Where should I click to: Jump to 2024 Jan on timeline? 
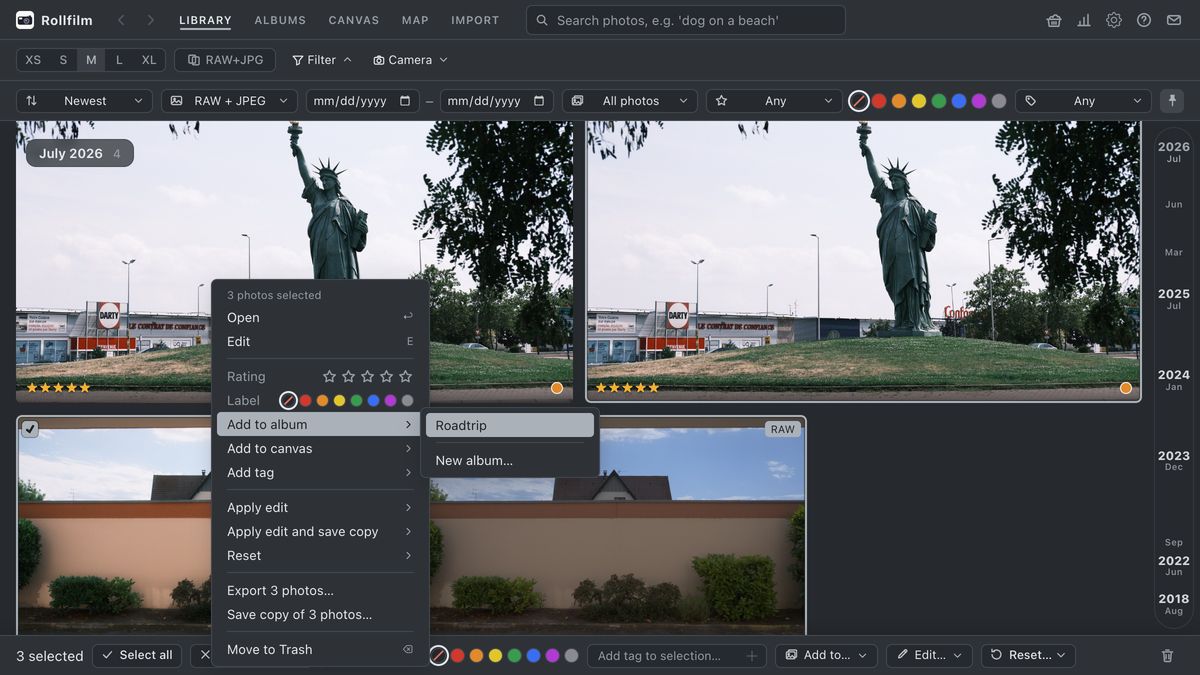tap(1173, 380)
